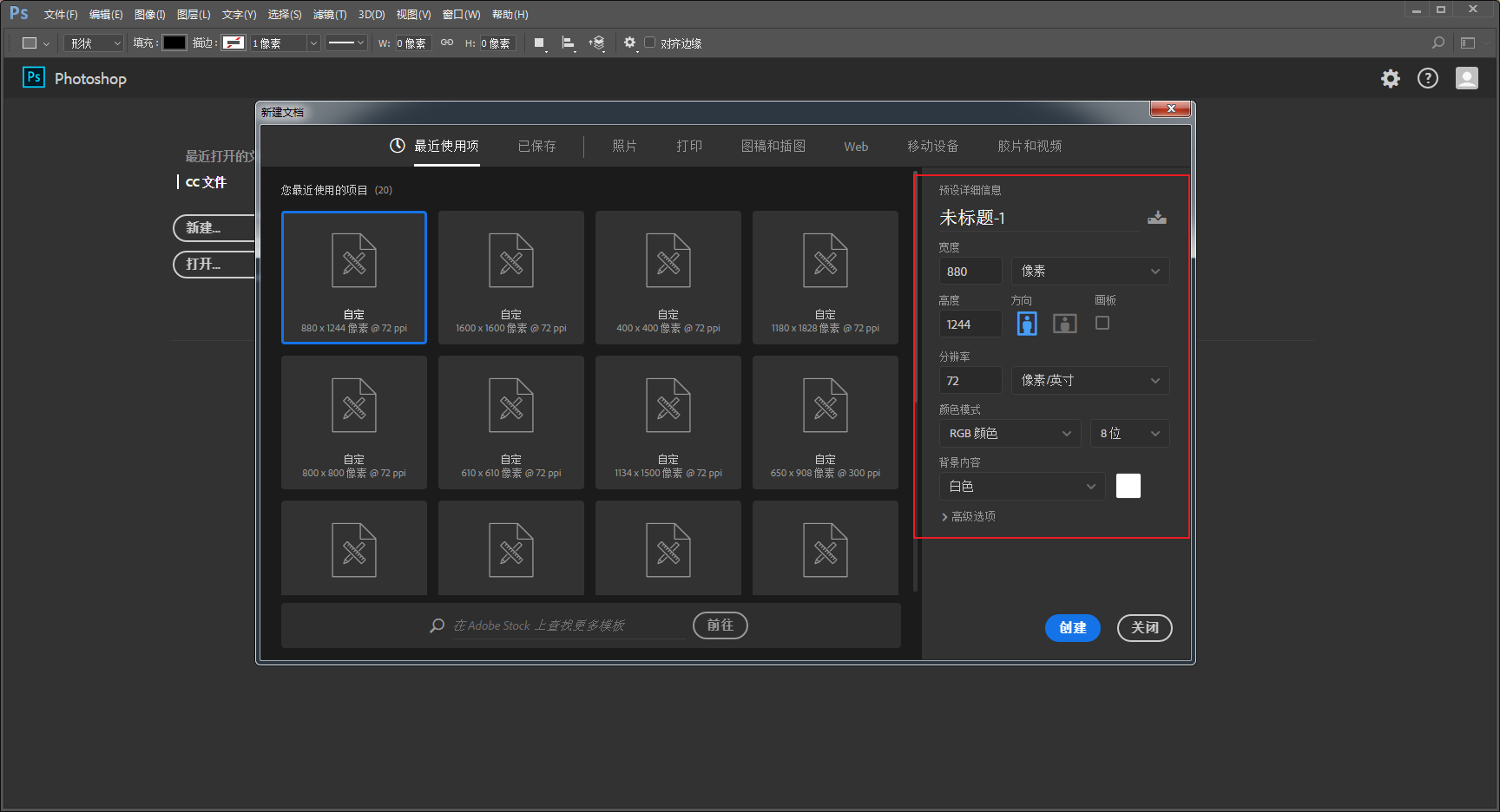Open the 滤镜(T) menu
1500x812 pixels.
pyautogui.click(x=330, y=15)
